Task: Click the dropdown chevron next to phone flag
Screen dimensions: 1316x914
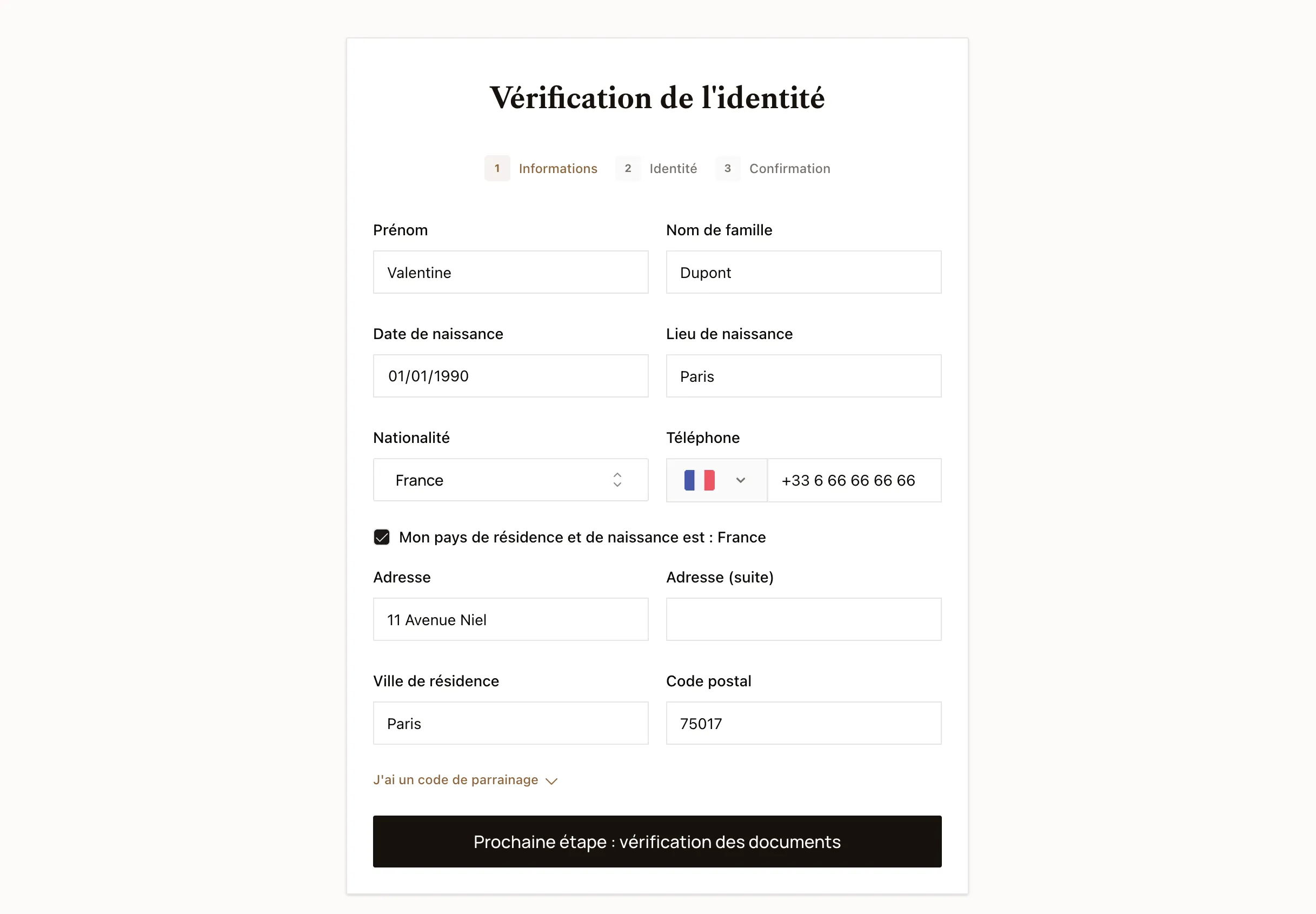Action: click(740, 481)
